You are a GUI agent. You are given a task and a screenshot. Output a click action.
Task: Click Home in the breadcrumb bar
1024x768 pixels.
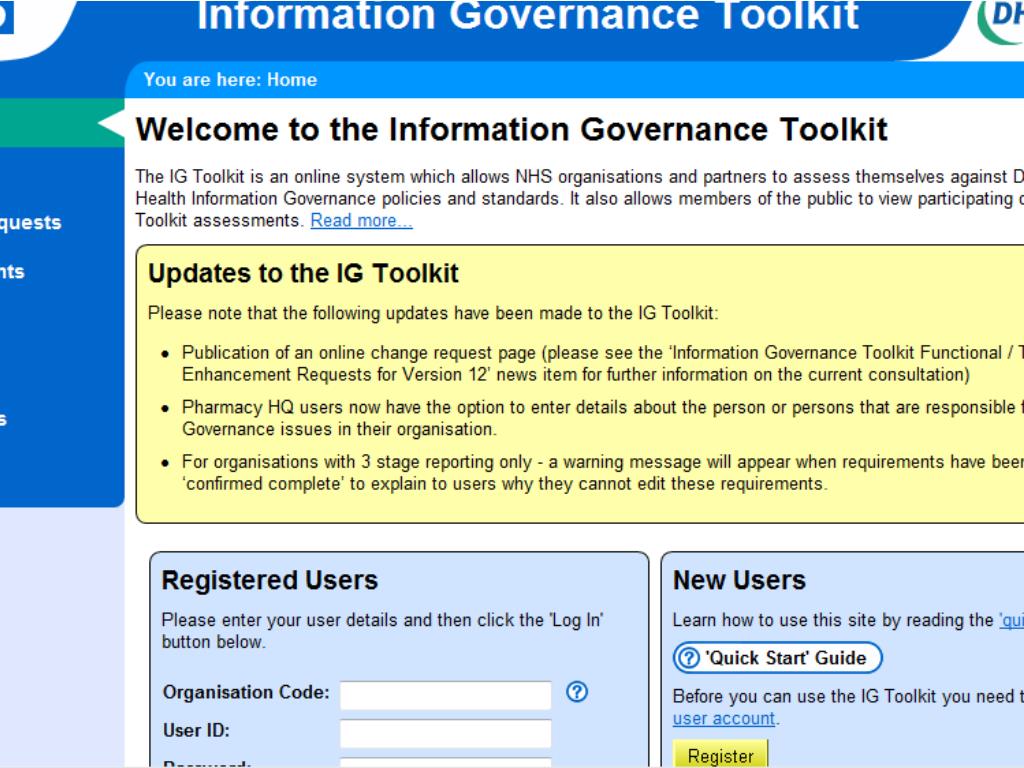coord(292,80)
